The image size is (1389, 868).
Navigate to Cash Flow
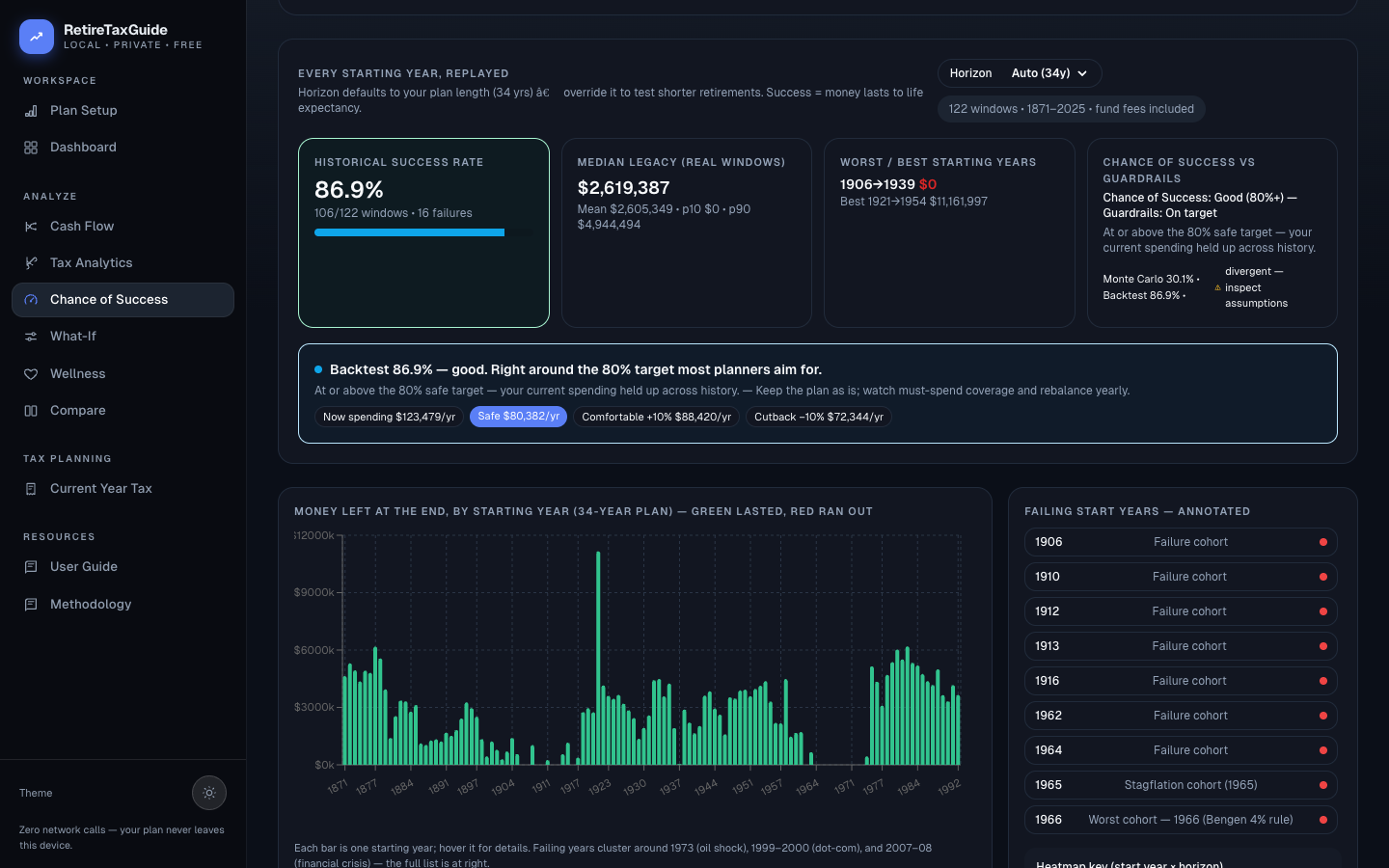123,227
